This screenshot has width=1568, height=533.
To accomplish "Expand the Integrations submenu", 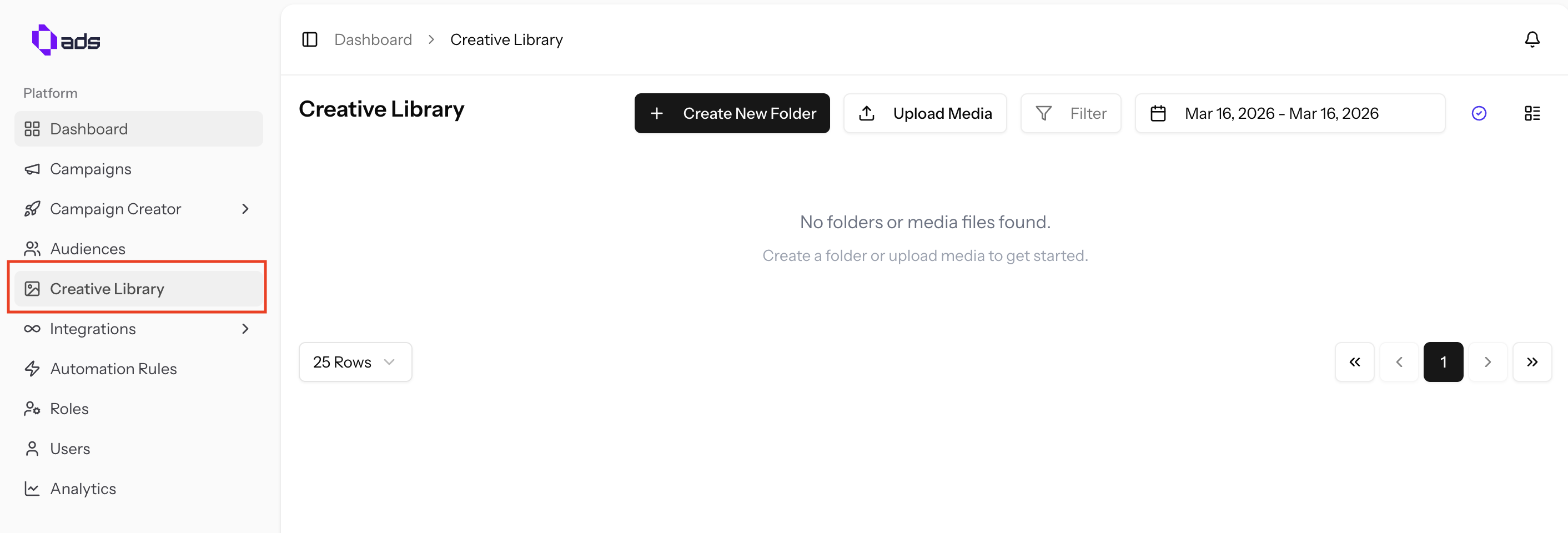I will point(245,329).
